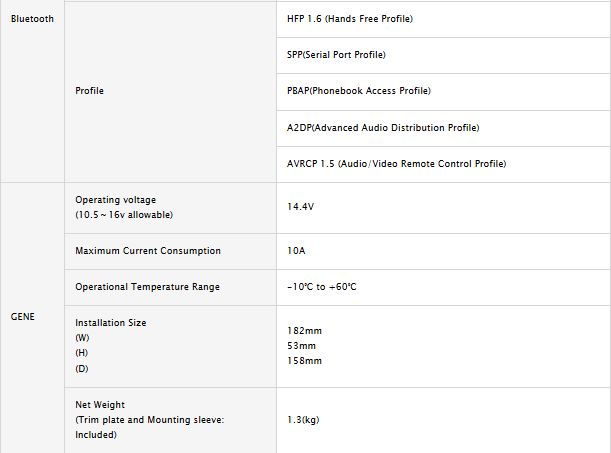Image resolution: width=611 pixels, height=453 pixels.
Task: Click the 1.3(kg) weight value
Action: point(305,420)
